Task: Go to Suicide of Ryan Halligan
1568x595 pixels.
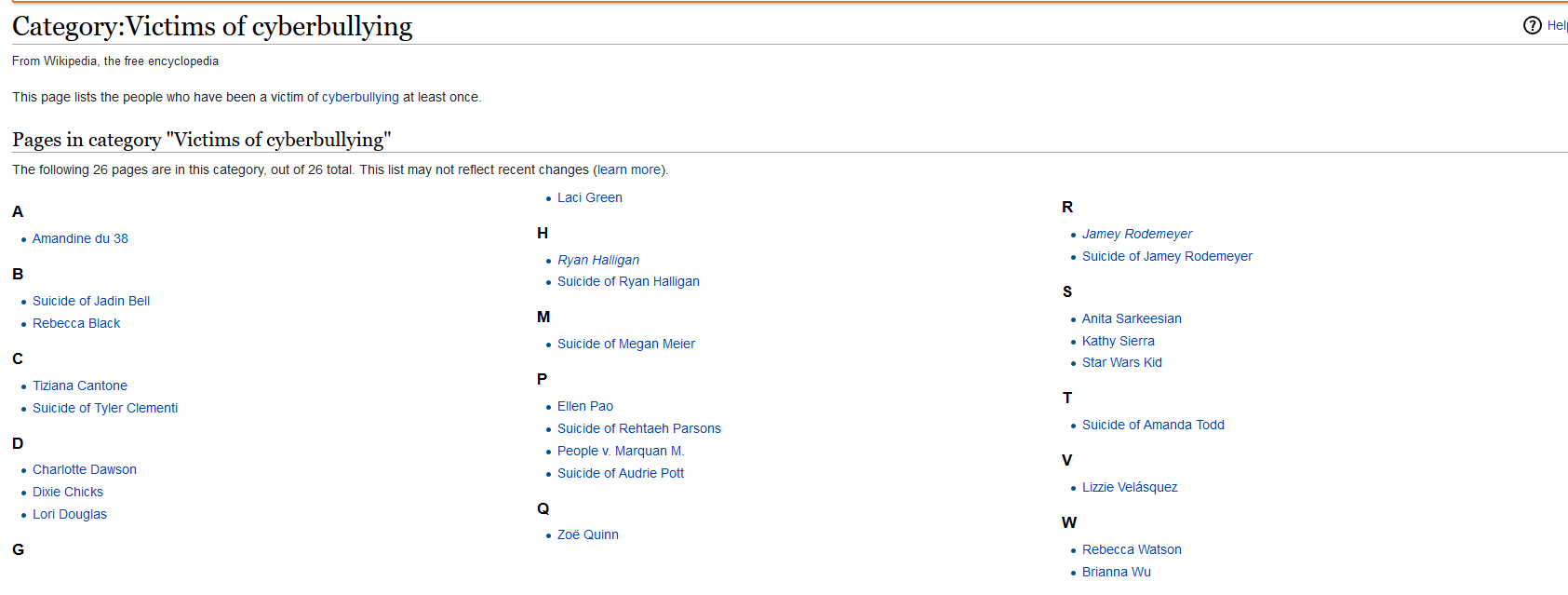Action: coord(628,281)
